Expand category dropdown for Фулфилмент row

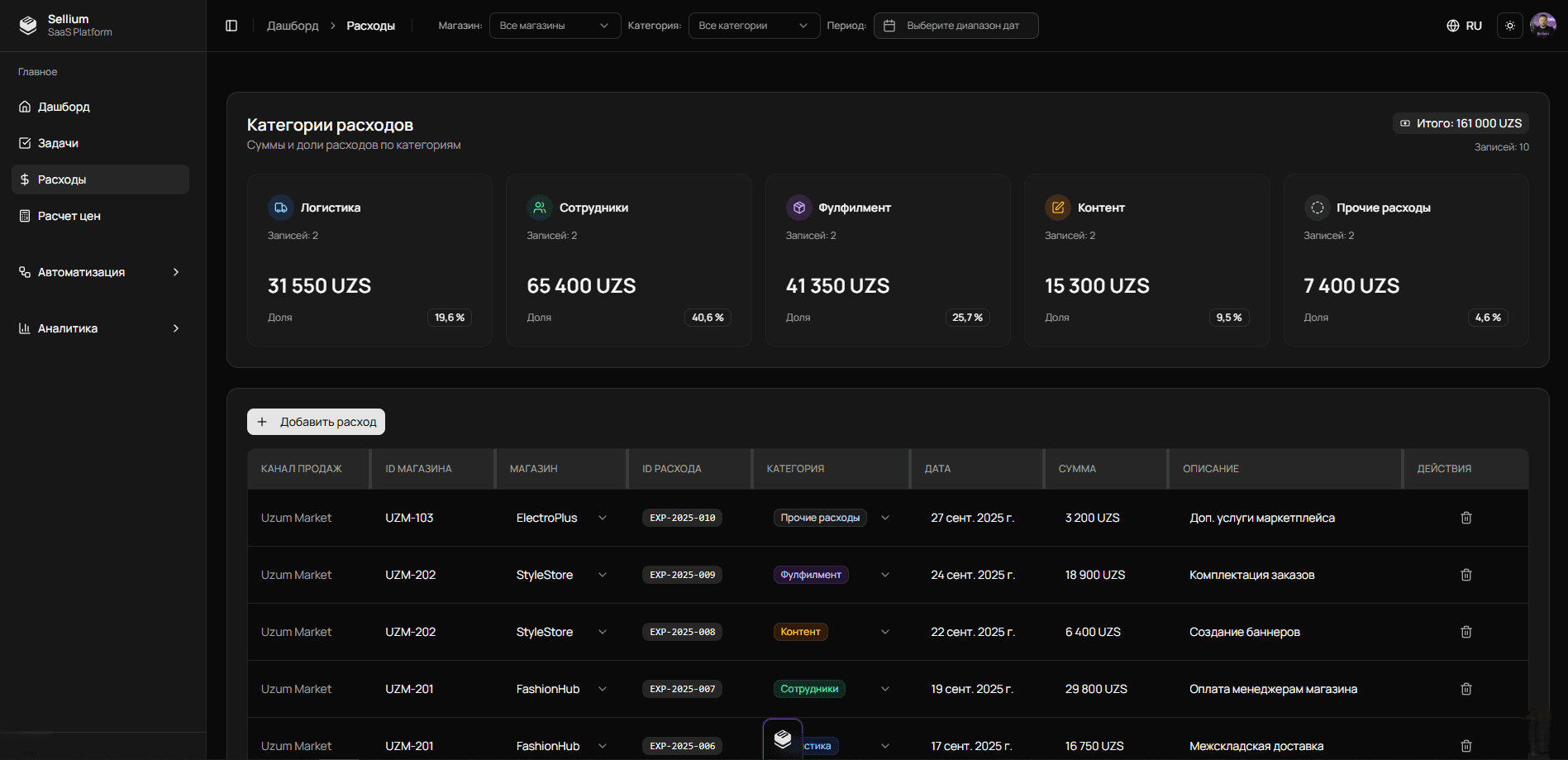[885, 575]
